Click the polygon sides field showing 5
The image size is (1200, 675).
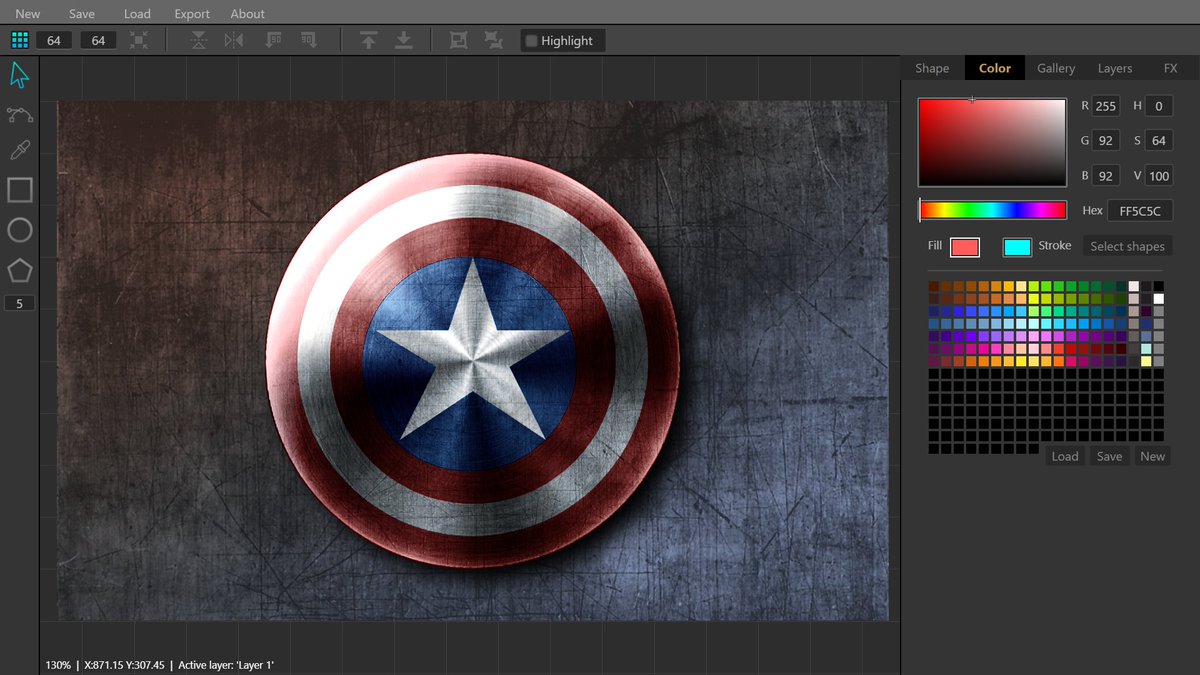(x=20, y=303)
